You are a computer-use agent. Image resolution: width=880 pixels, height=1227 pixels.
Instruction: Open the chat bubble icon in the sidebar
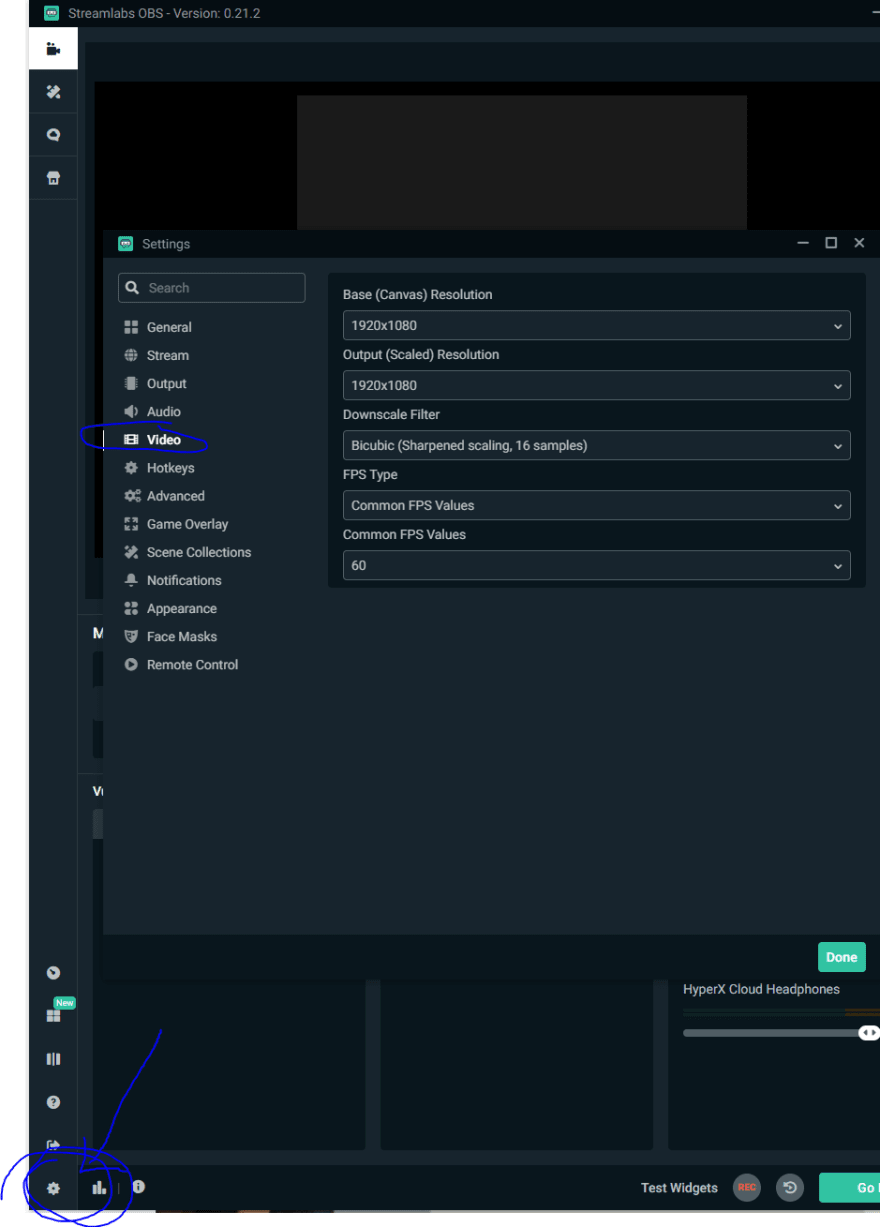tap(53, 135)
